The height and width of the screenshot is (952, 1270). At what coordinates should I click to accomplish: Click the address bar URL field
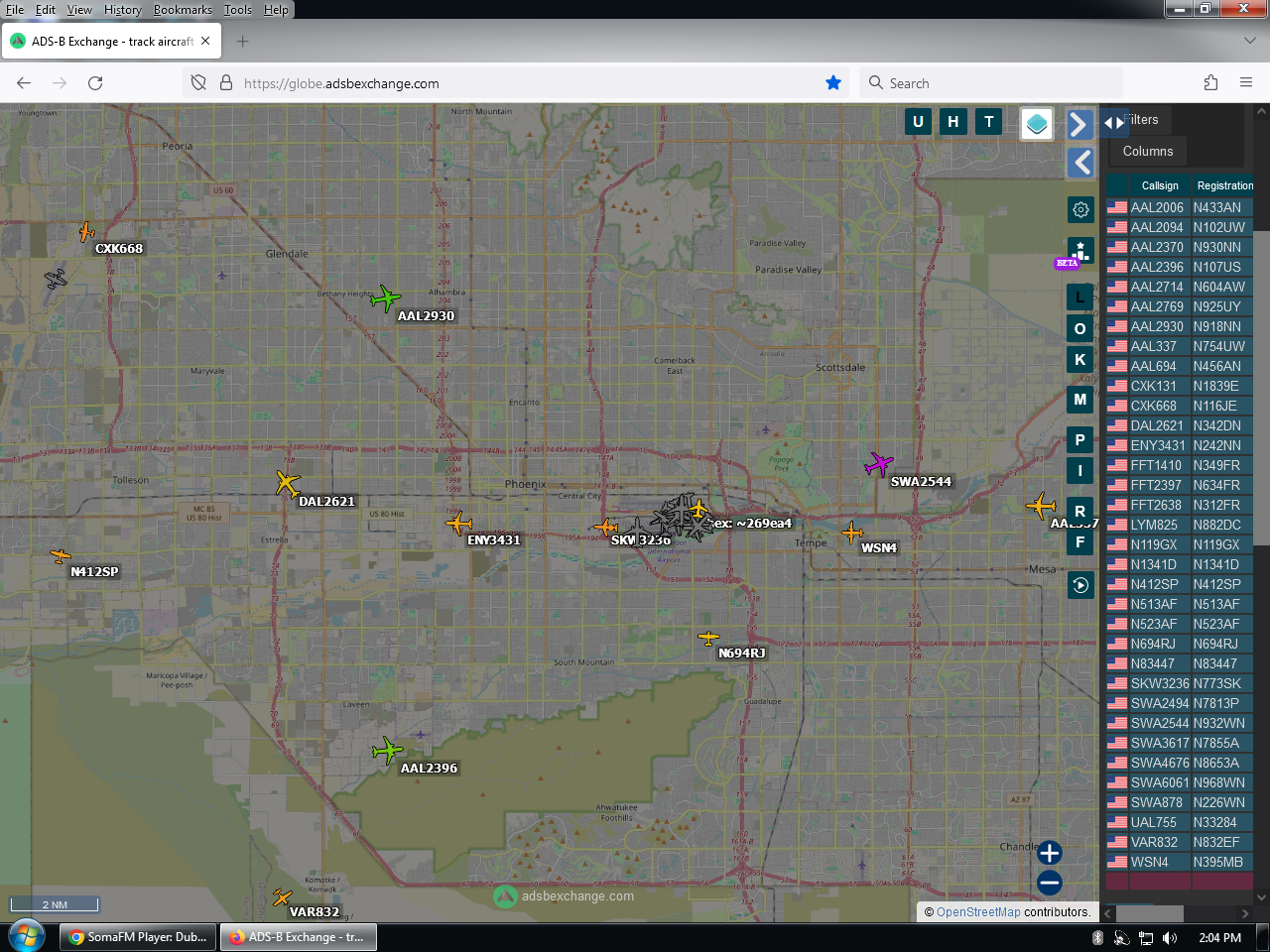(516, 83)
